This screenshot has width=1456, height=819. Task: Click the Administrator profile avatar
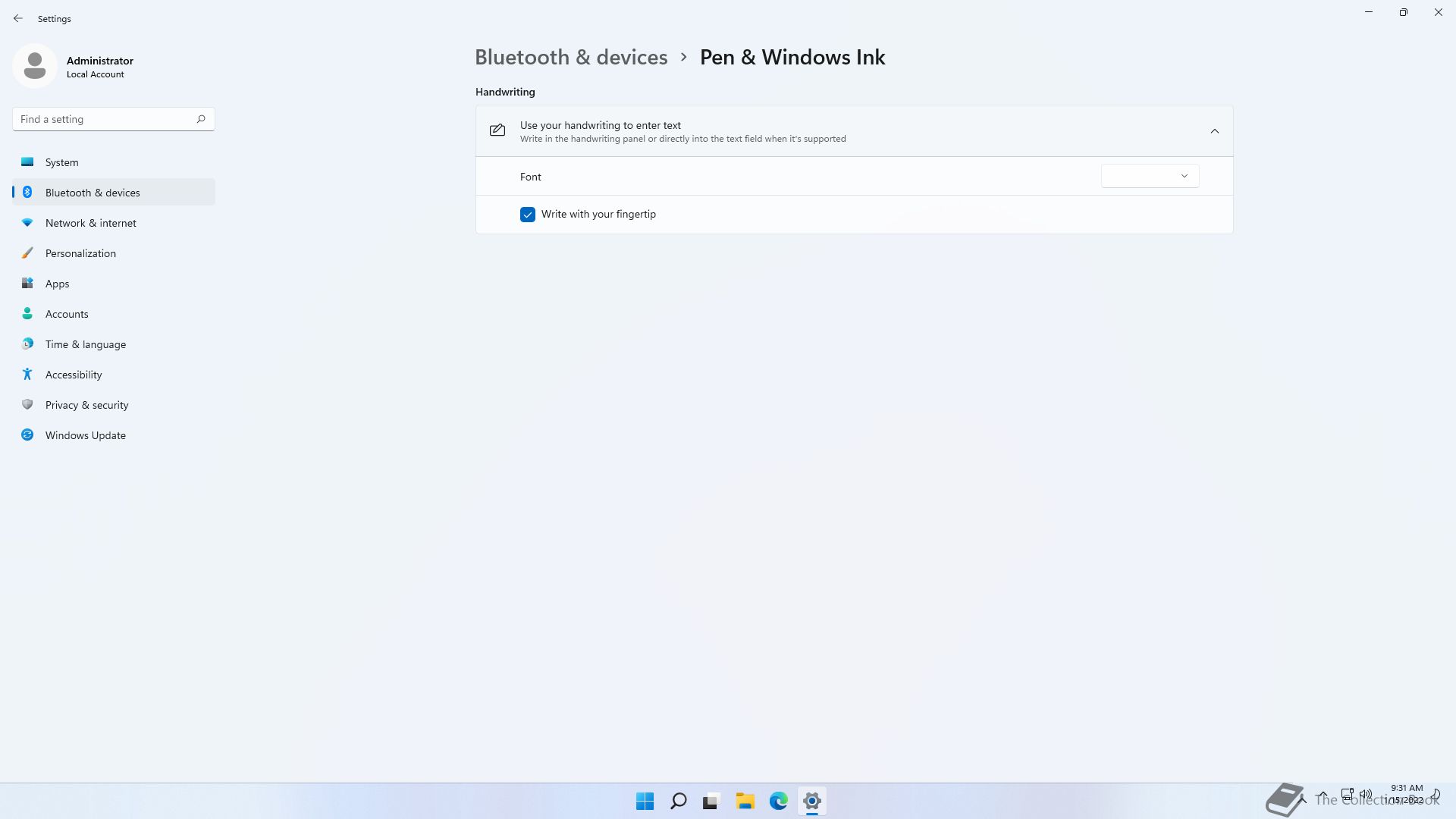[35, 66]
